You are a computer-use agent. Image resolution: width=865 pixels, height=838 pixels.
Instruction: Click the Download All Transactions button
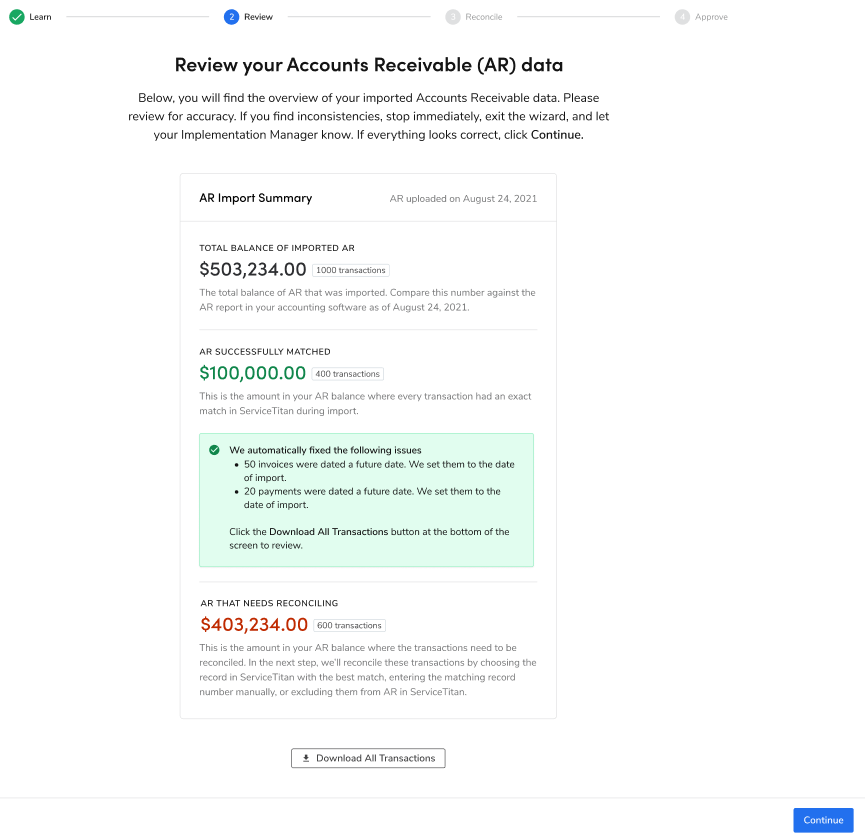pos(368,758)
